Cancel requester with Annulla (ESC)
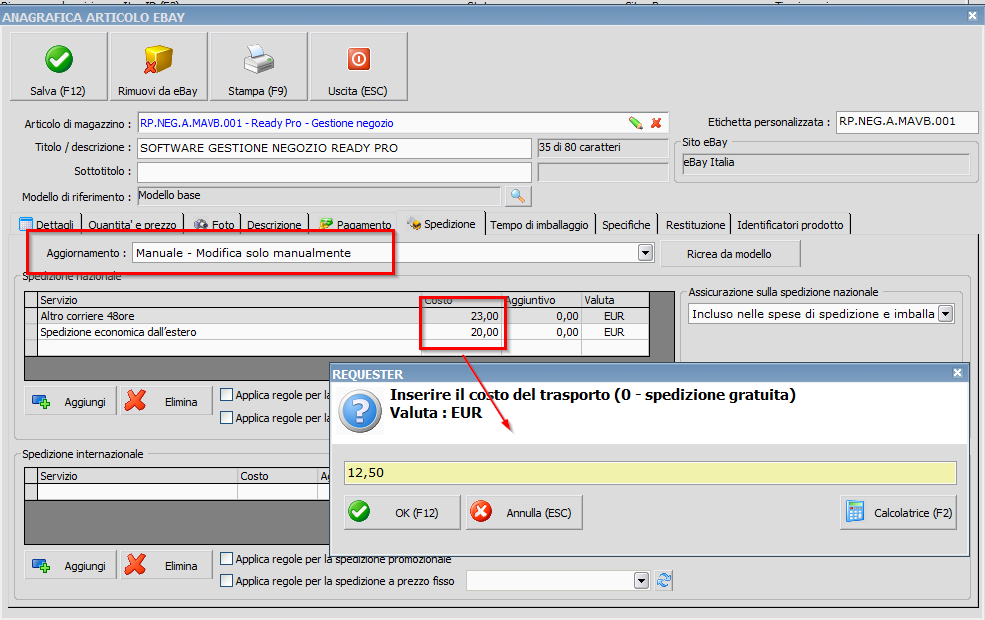 coord(525,513)
